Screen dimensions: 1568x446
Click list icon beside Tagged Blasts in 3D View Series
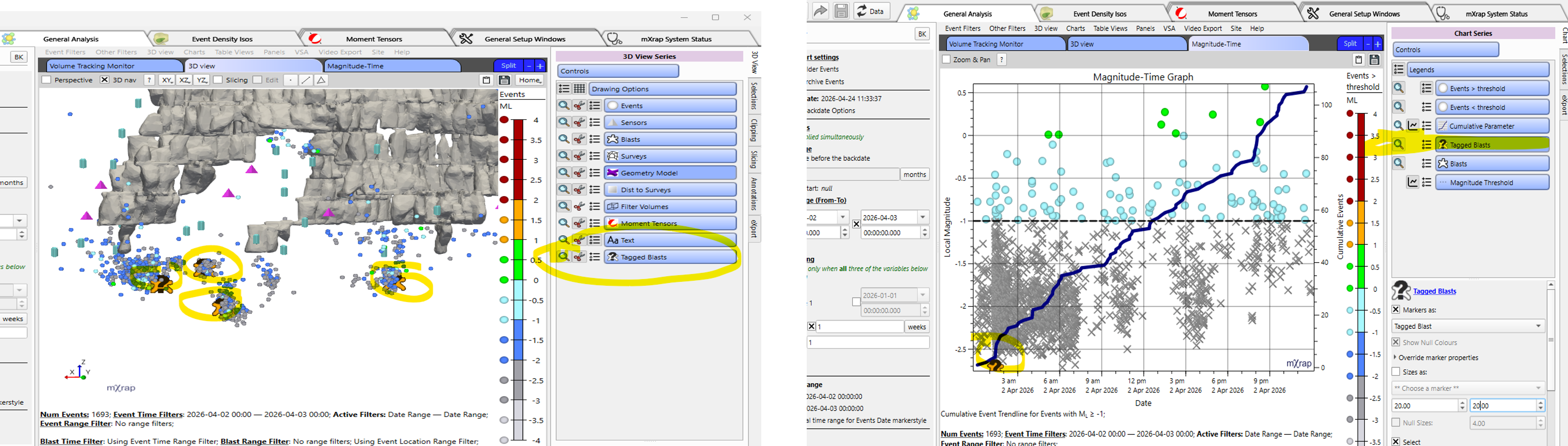click(x=595, y=257)
